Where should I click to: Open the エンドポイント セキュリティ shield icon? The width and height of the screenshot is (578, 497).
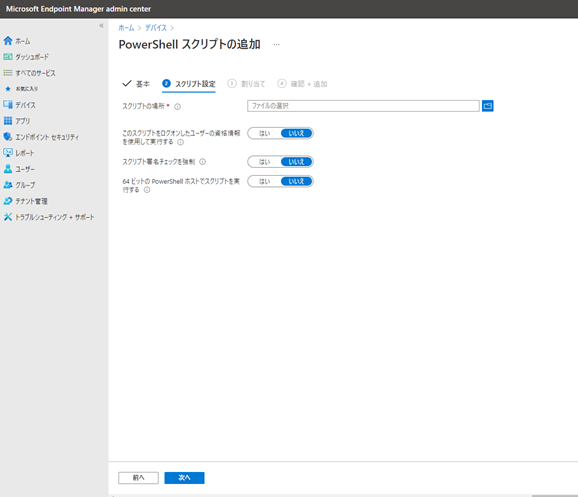point(8,137)
